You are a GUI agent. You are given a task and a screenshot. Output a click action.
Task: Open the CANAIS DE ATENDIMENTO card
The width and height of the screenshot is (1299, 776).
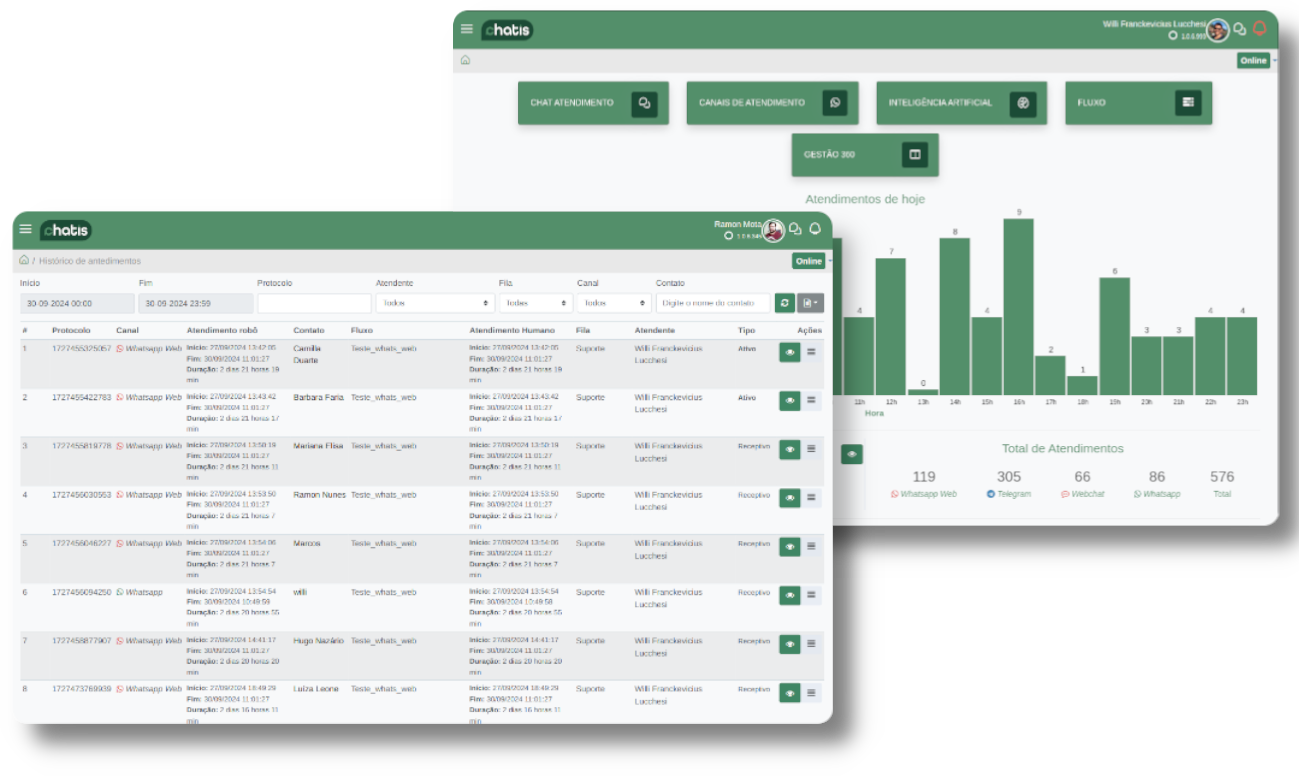coord(772,103)
